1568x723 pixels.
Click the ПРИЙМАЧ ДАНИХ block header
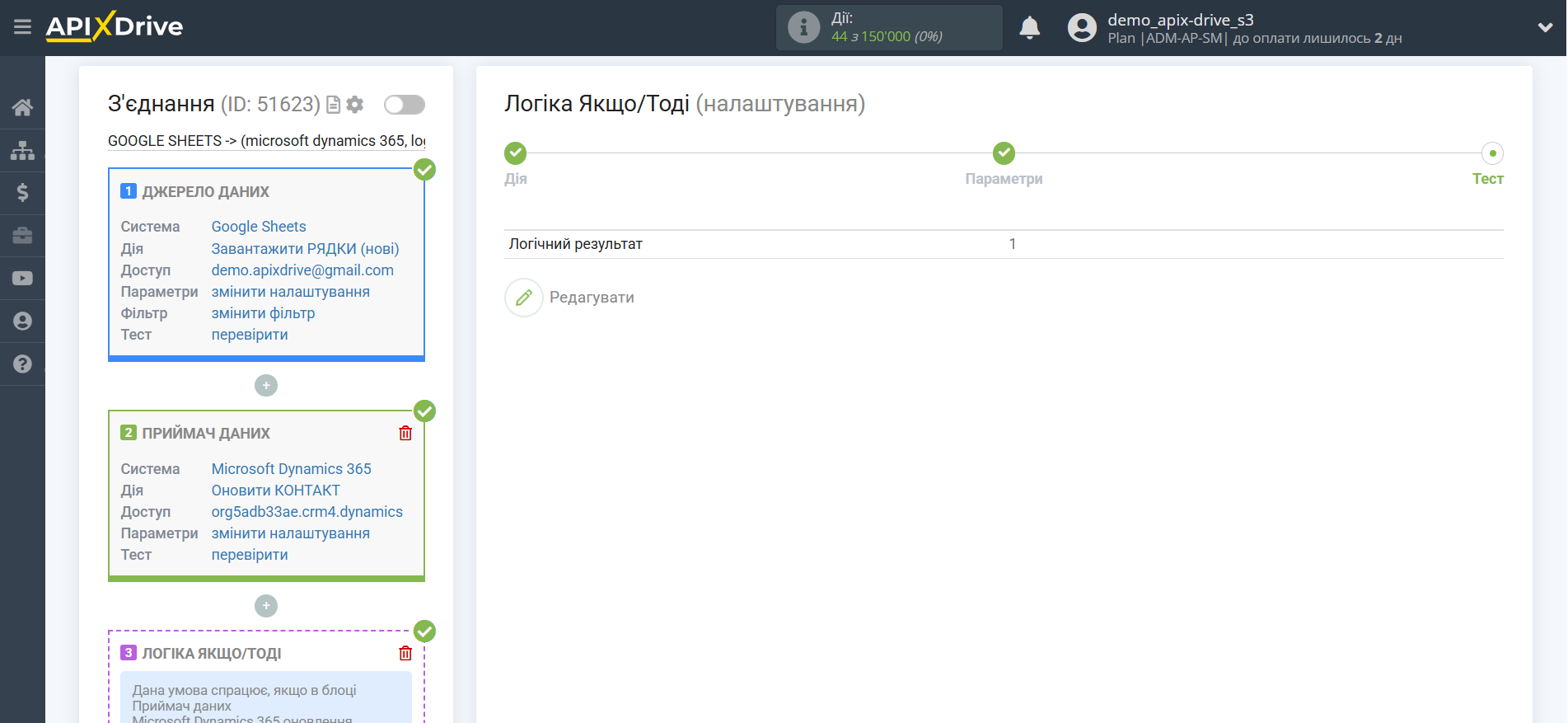click(x=206, y=434)
